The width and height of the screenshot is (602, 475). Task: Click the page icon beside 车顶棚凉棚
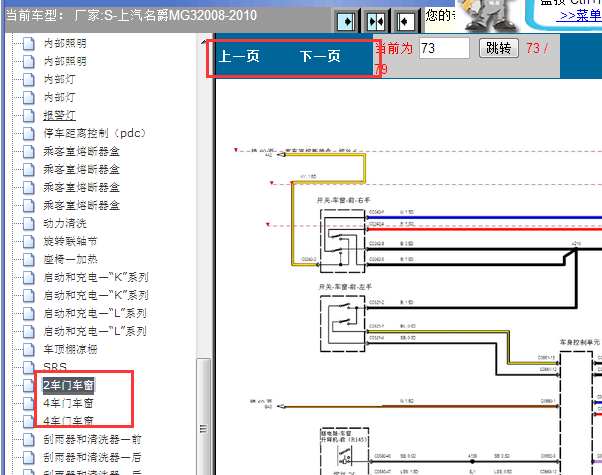tap(29, 349)
